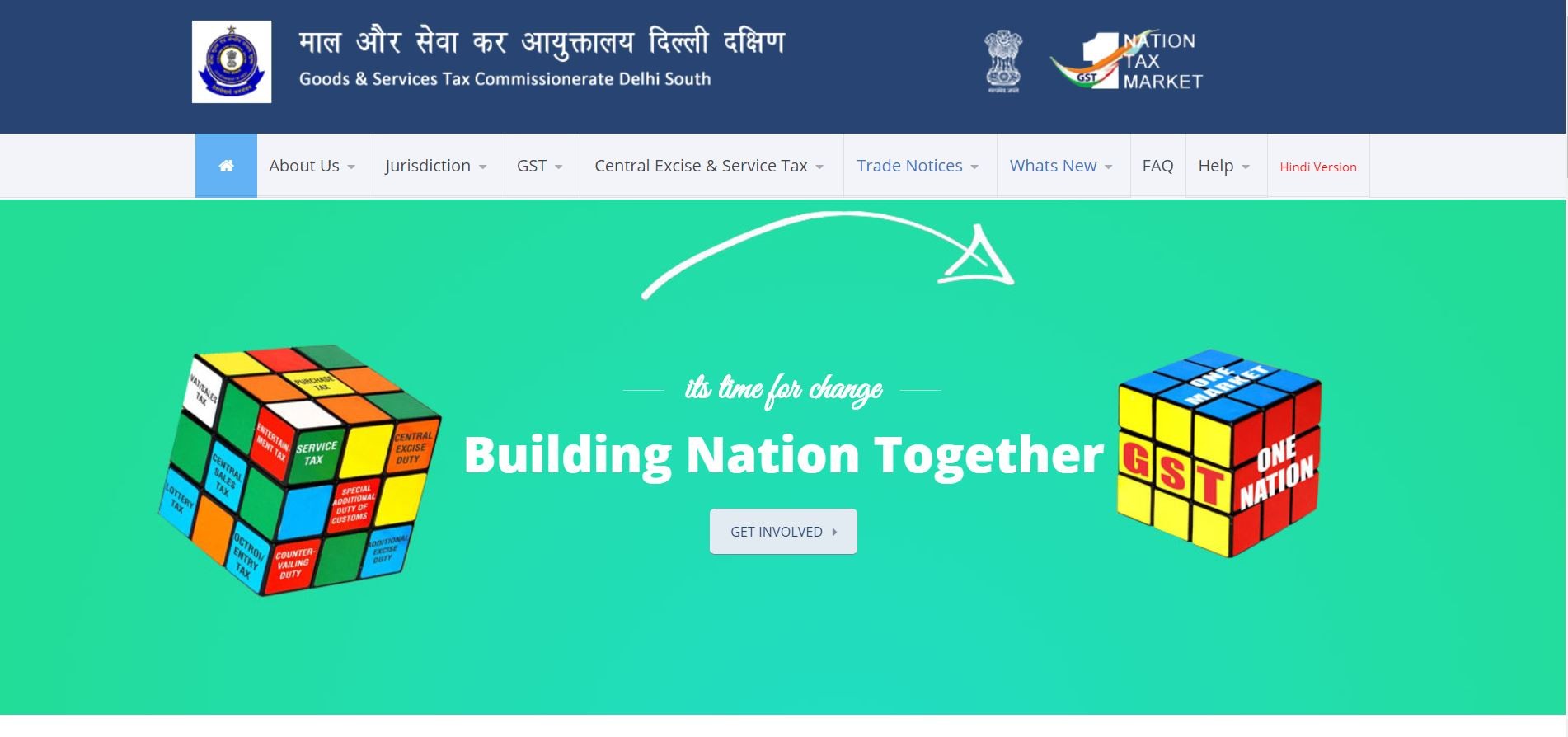Image resolution: width=1568 pixels, height=737 pixels.
Task: Open Central Excise & Service Tax menu
Action: coord(710,166)
